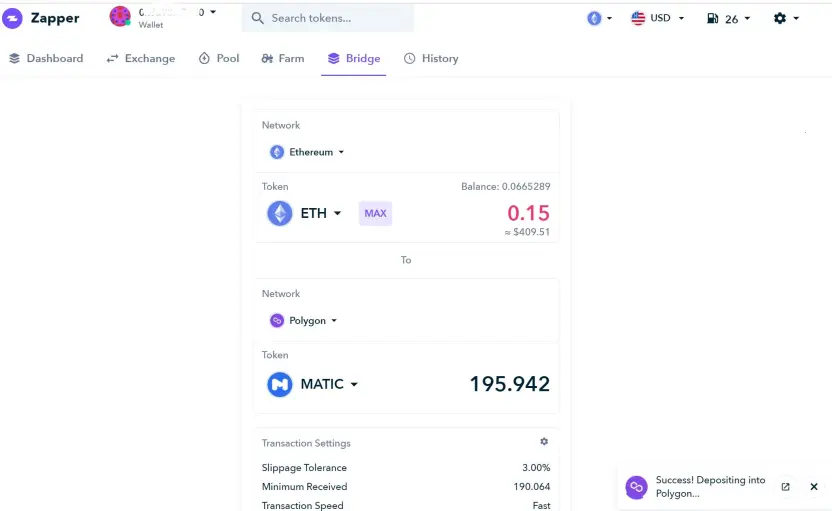Select the Bridge tab
This screenshot has height=511, width=832.
(353, 58)
